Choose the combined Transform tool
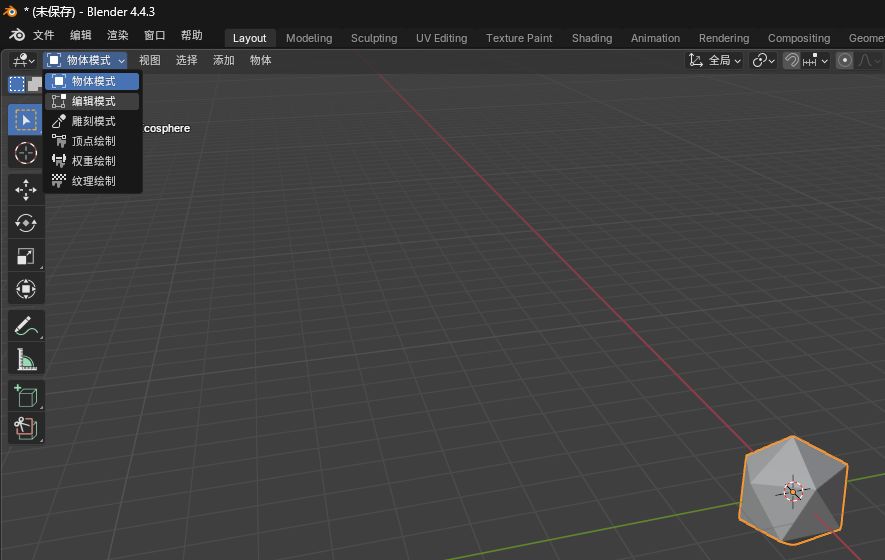Screen dimensions: 885x560 (x=26, y=289)
